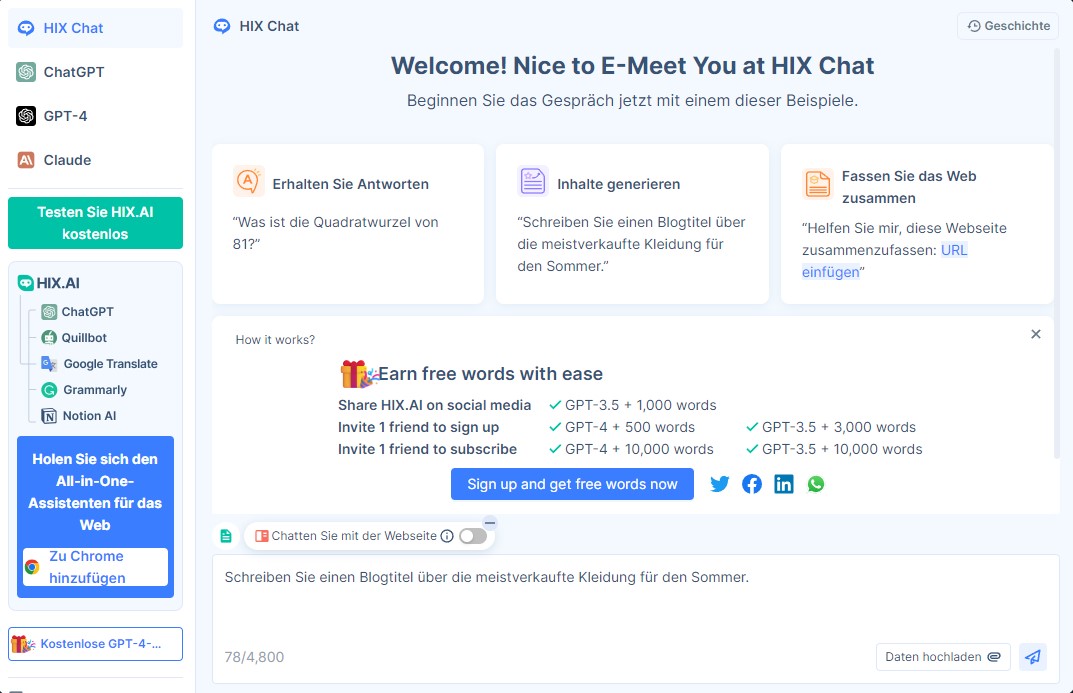
Task: Enable the 'Chatten Sie mit der Webseite' toggle
Action: click(471, 535)
